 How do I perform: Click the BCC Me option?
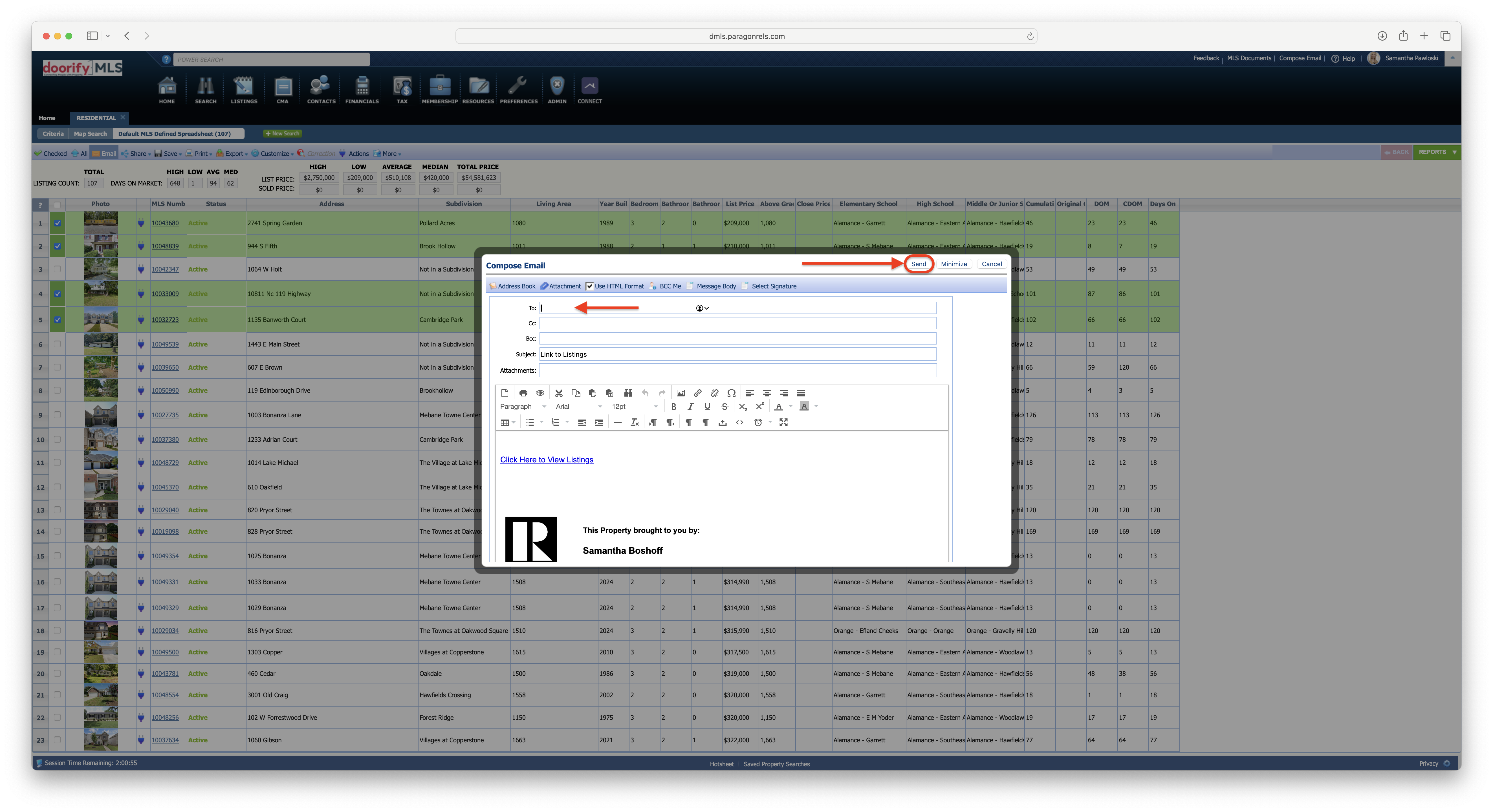pyautogui.click(x=665, y=286)
